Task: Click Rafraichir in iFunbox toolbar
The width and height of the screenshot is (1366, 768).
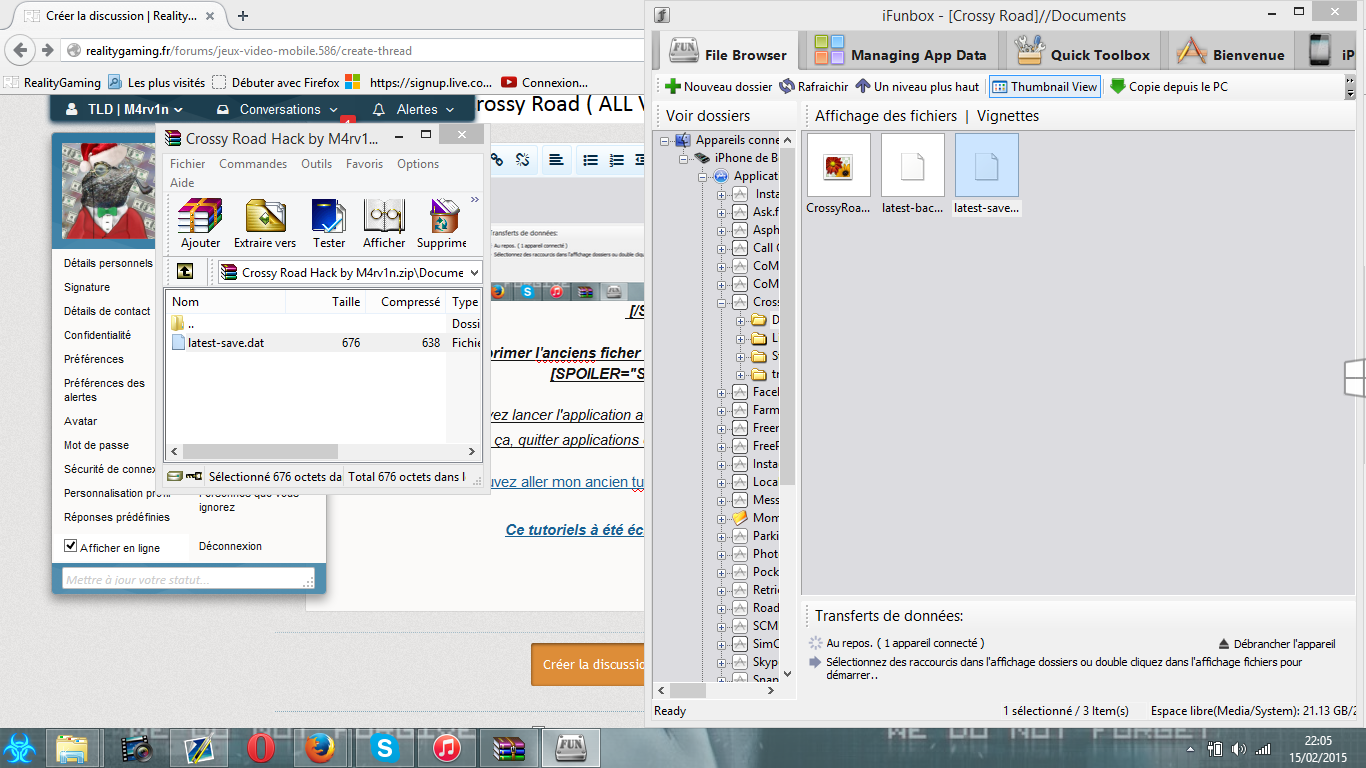Action: 814,87
